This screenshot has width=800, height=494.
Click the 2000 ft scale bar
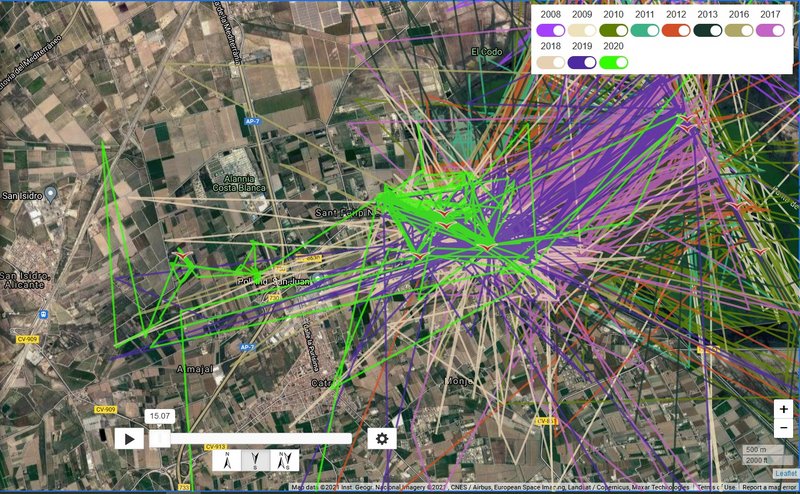[763, 460]
